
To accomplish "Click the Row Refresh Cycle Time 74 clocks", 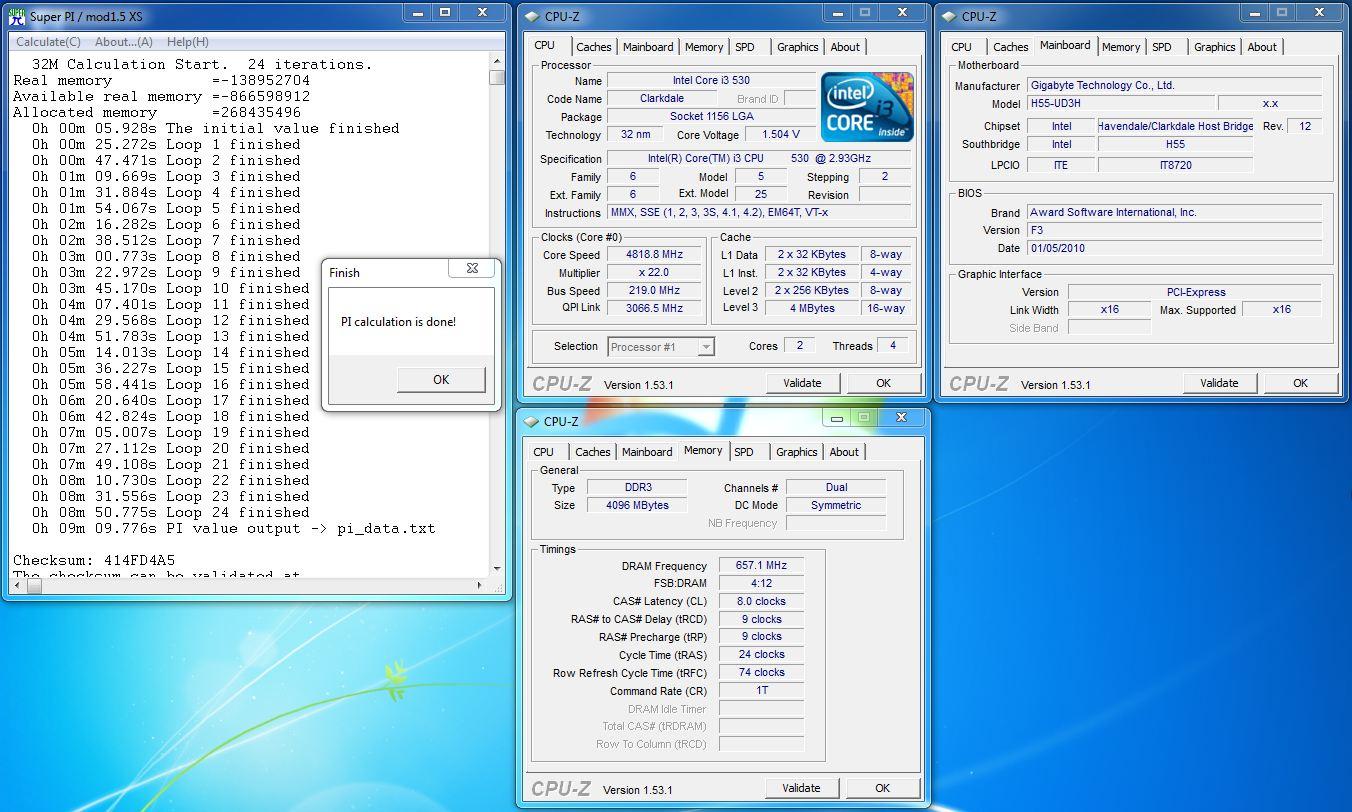I will (761, 673).
